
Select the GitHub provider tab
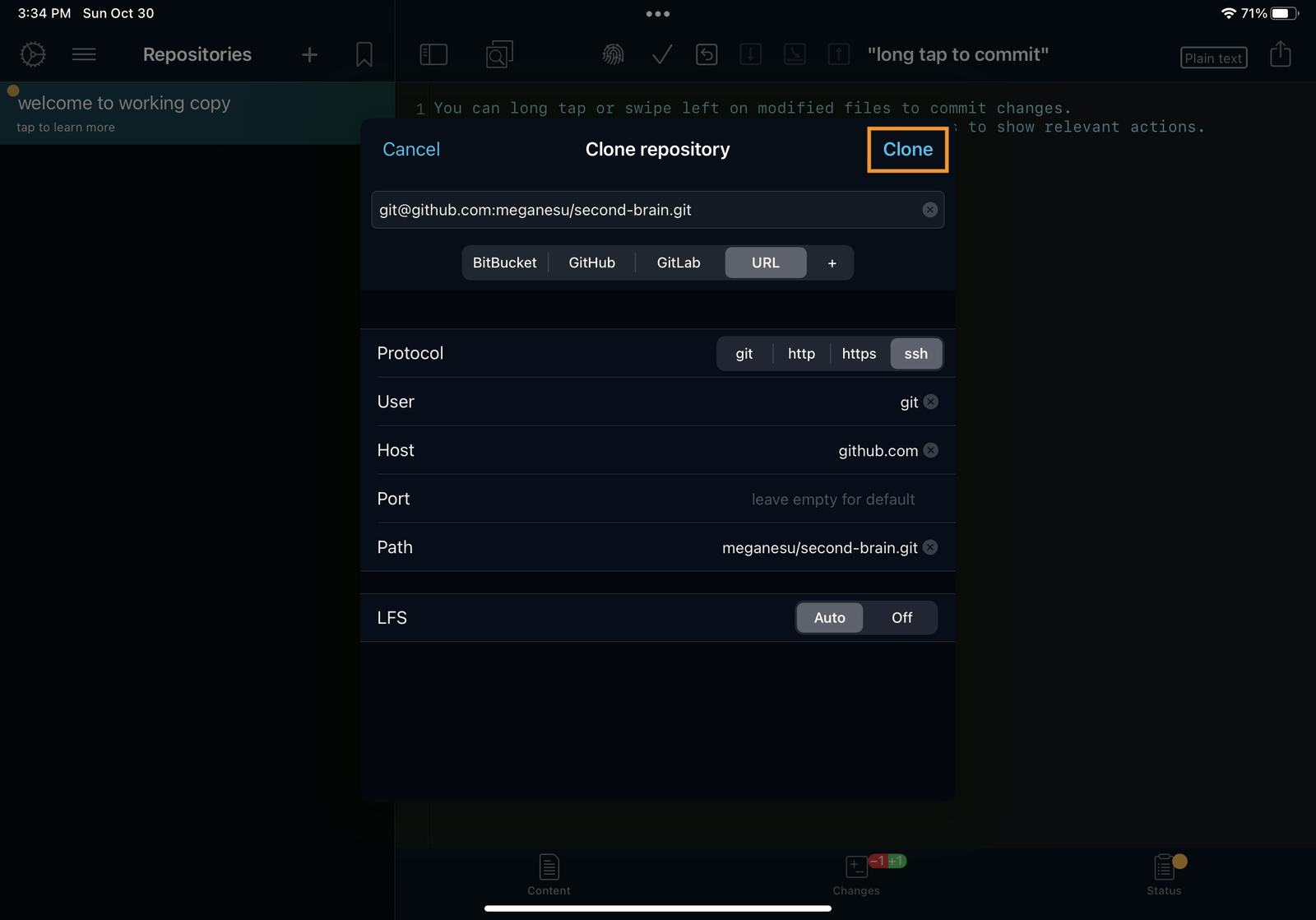pos(591,263)
